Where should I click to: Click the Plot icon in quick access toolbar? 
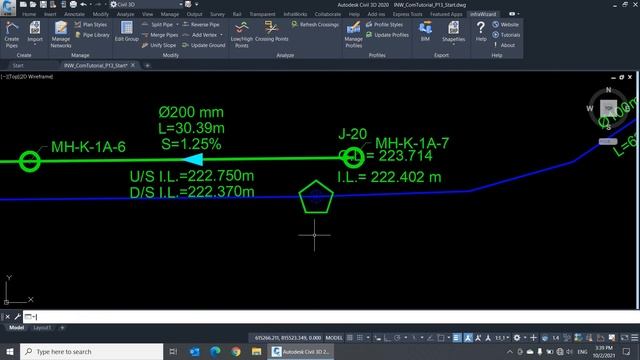(x=73, y=4)
